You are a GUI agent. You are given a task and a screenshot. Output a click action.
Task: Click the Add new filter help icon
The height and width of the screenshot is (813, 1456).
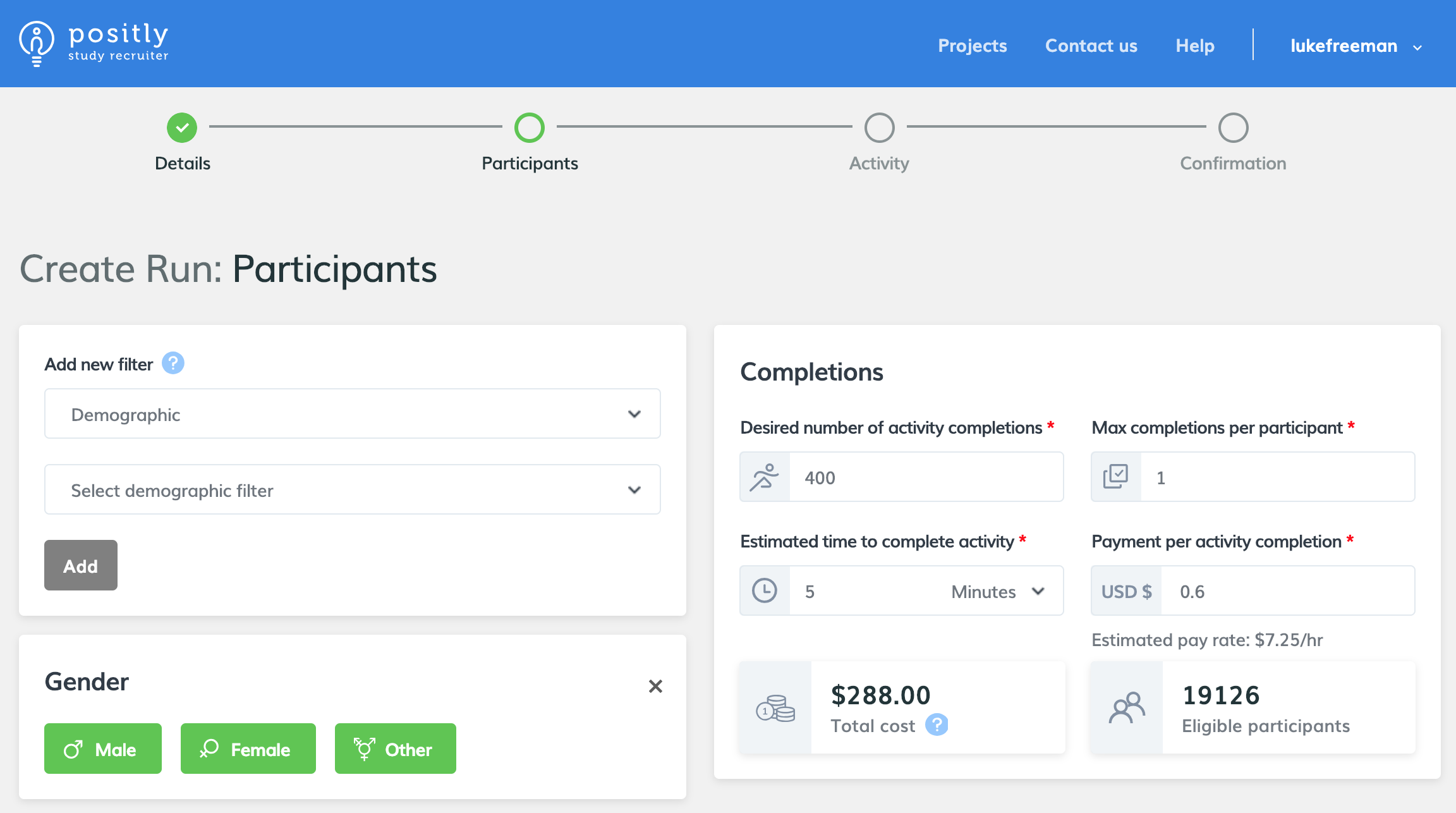click(173, 364)
